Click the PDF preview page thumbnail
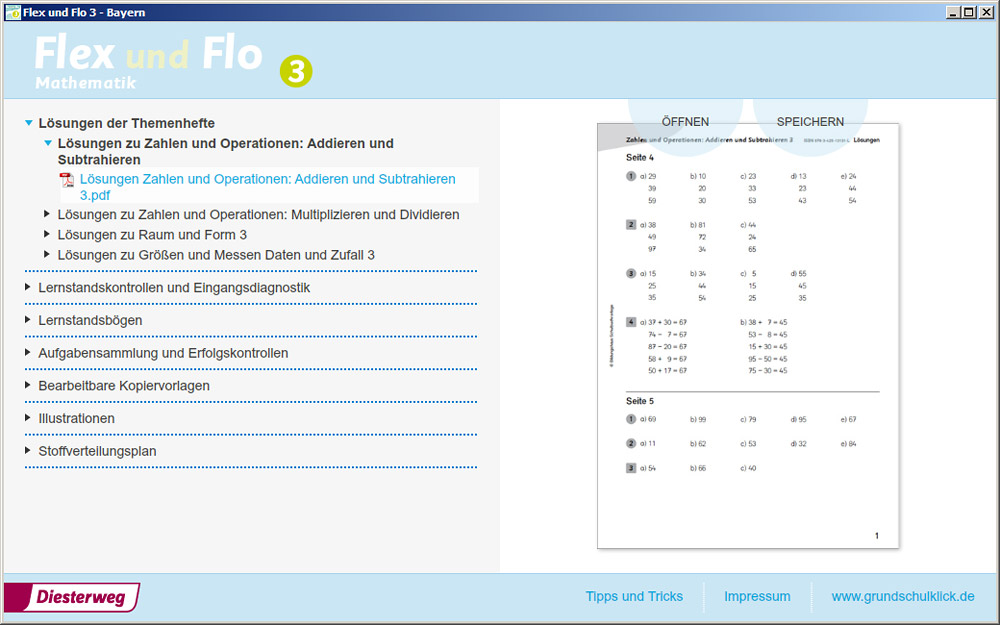This screenshot has width=1000, height=625. (x=748, y=335)
